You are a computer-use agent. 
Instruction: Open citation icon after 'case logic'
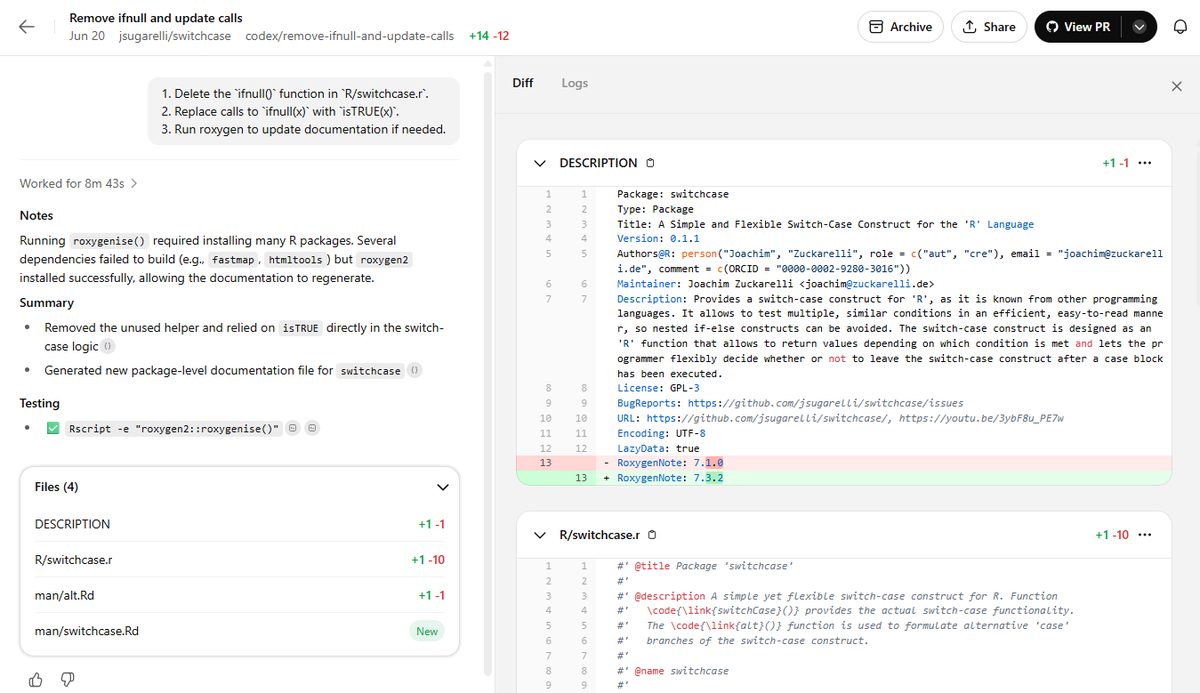[108, 346]
